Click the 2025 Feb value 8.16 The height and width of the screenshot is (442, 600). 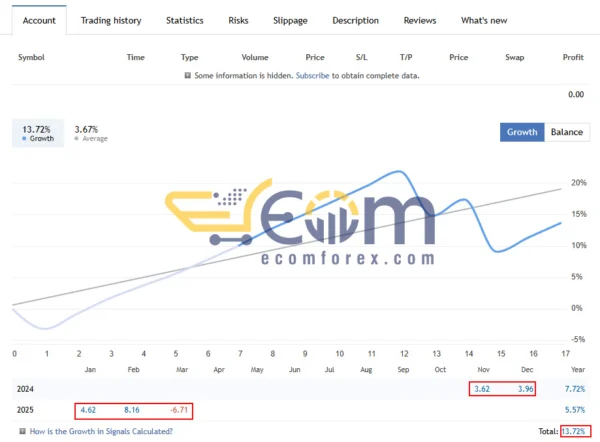point(132,410)
